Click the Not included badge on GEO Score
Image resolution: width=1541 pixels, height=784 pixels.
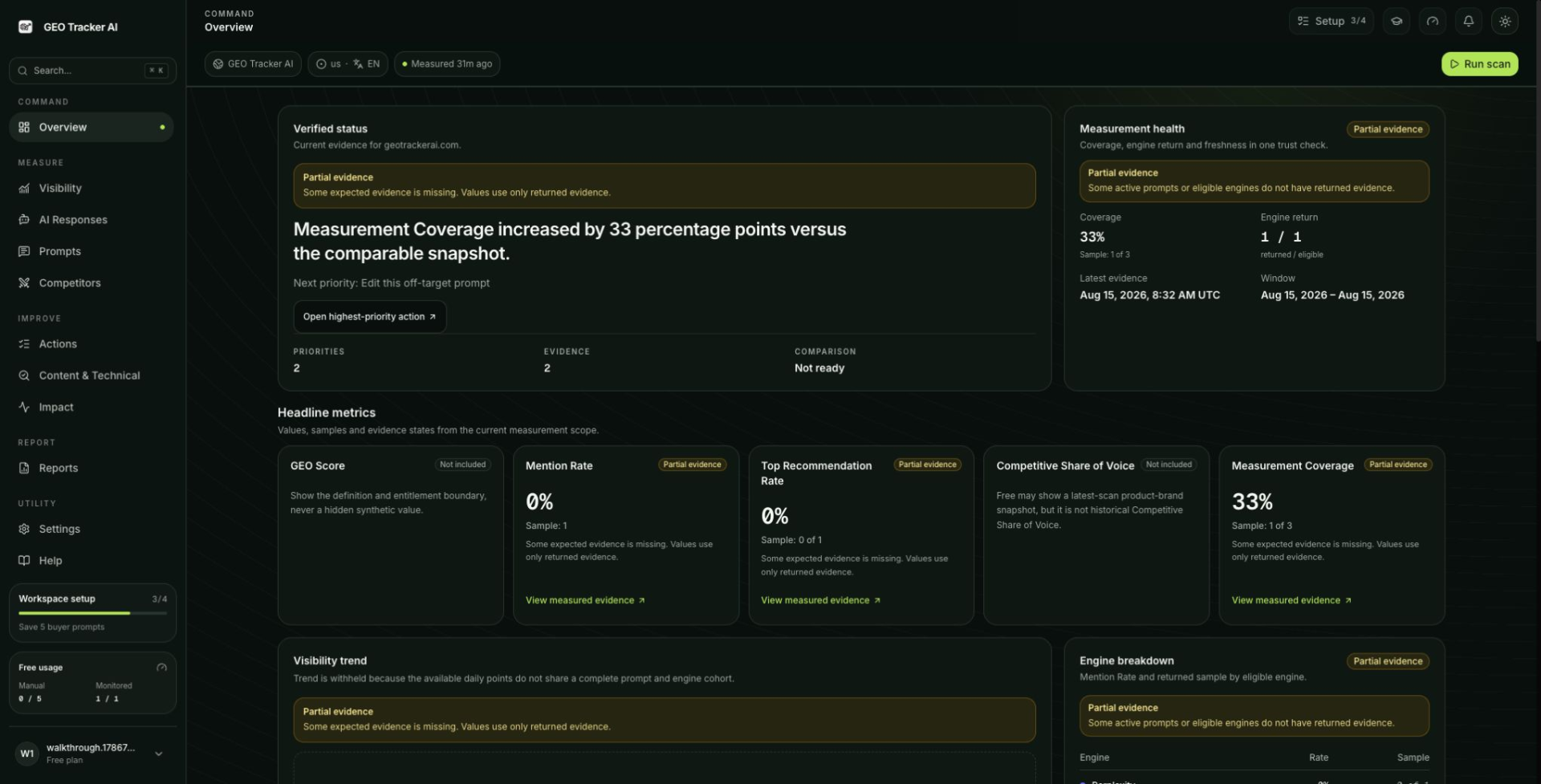462,465
